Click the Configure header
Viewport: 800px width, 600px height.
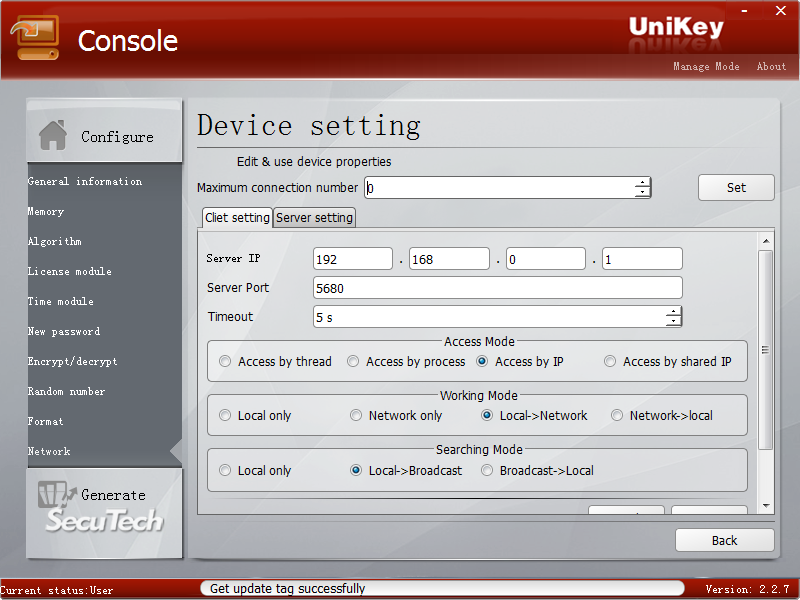(104, 132)
